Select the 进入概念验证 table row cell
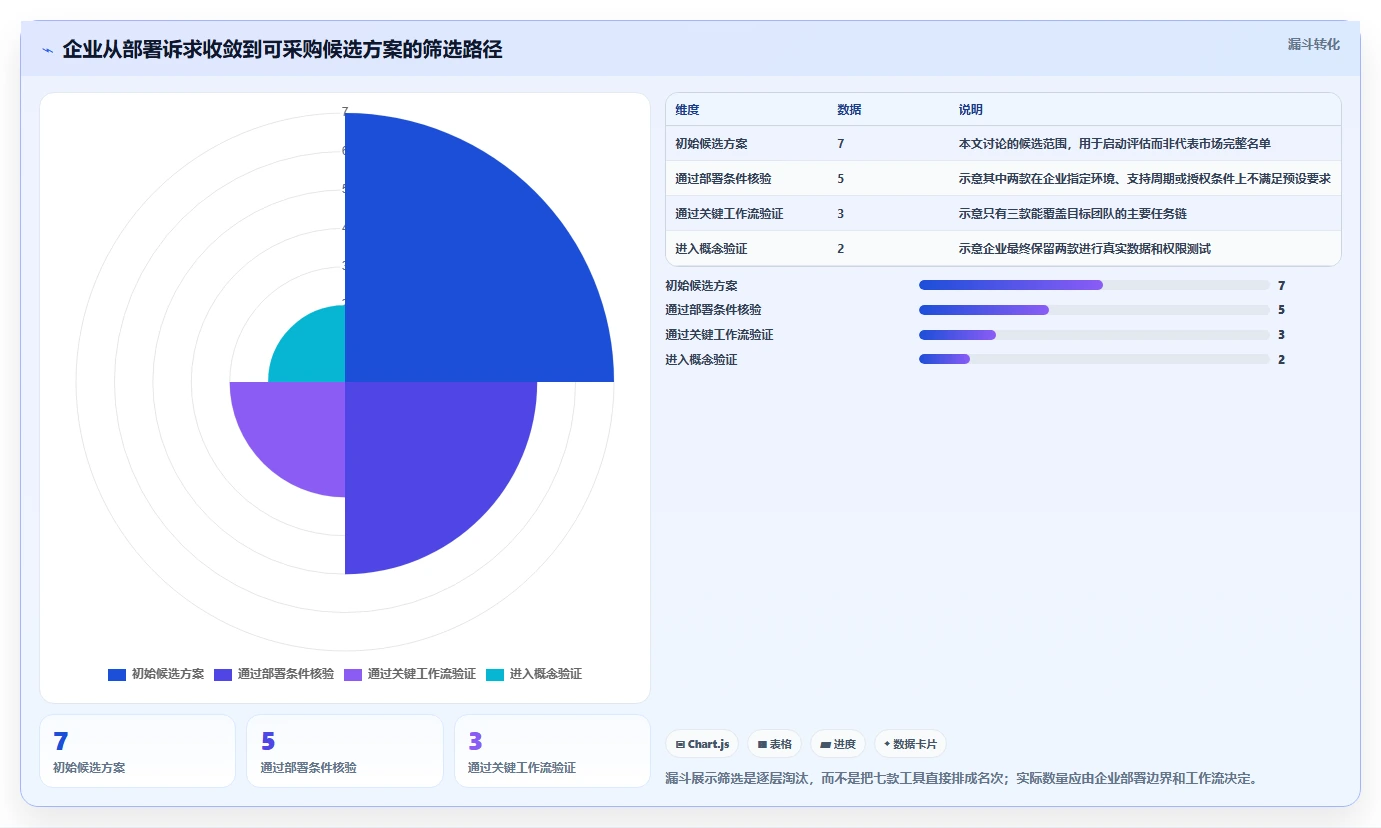Screen dimensions: 1381x828 coord(711,249)
